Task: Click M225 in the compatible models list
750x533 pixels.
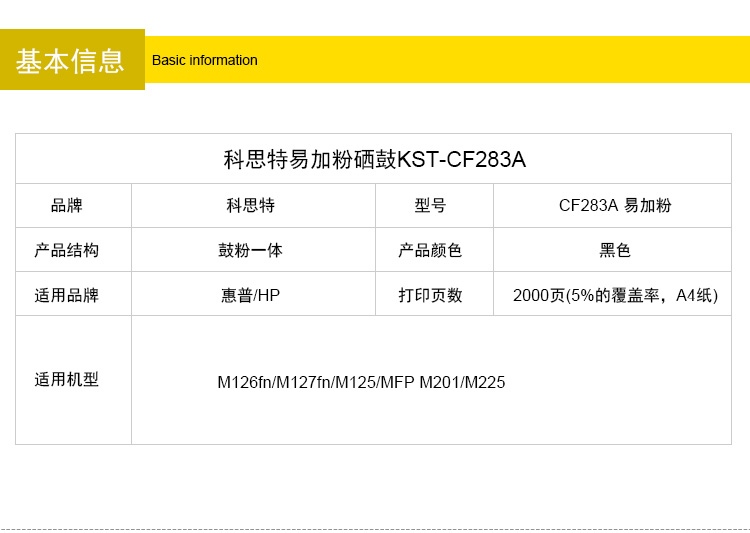Action: click(x=485, y=383)
